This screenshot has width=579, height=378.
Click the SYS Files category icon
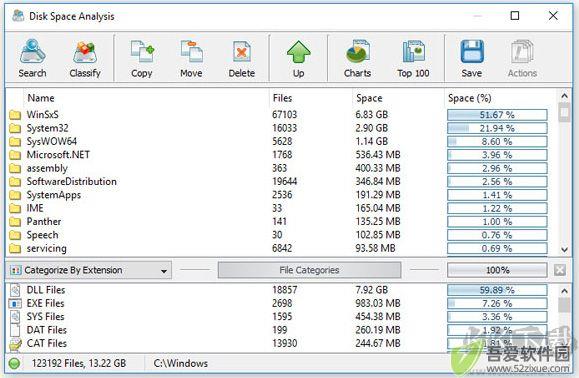point(15,317)
